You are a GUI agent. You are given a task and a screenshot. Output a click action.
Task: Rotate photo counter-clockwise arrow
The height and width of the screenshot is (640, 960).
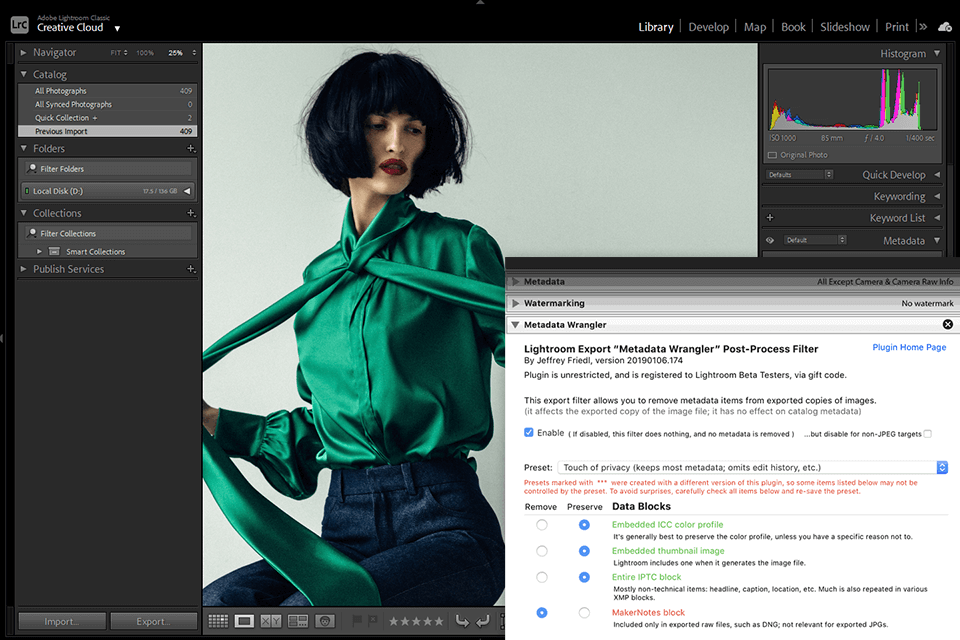462,621
